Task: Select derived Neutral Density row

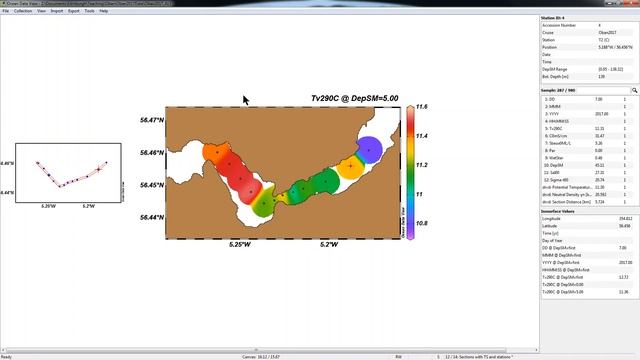Action: 588,195
